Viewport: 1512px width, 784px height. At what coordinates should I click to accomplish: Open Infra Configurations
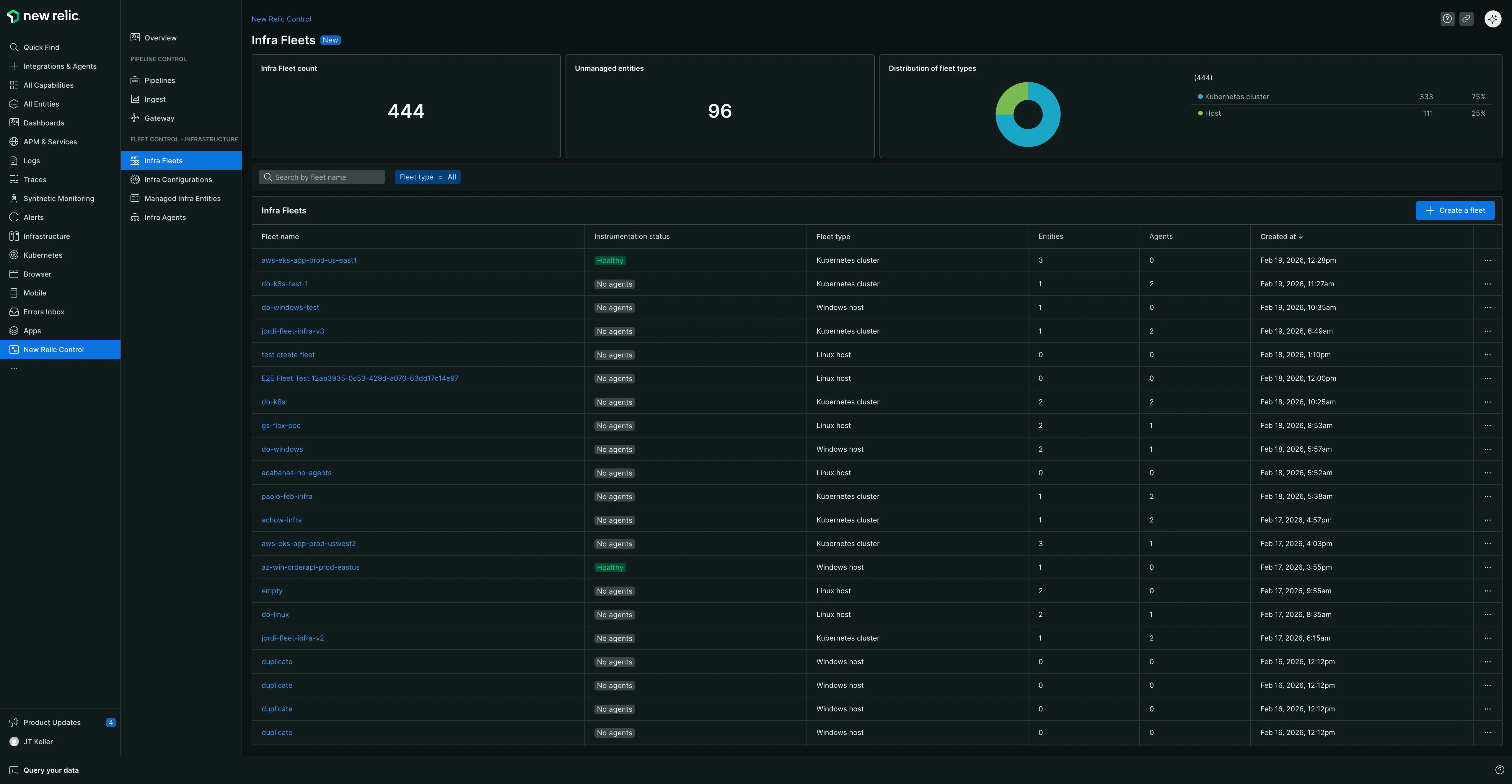tap(178, 179)
